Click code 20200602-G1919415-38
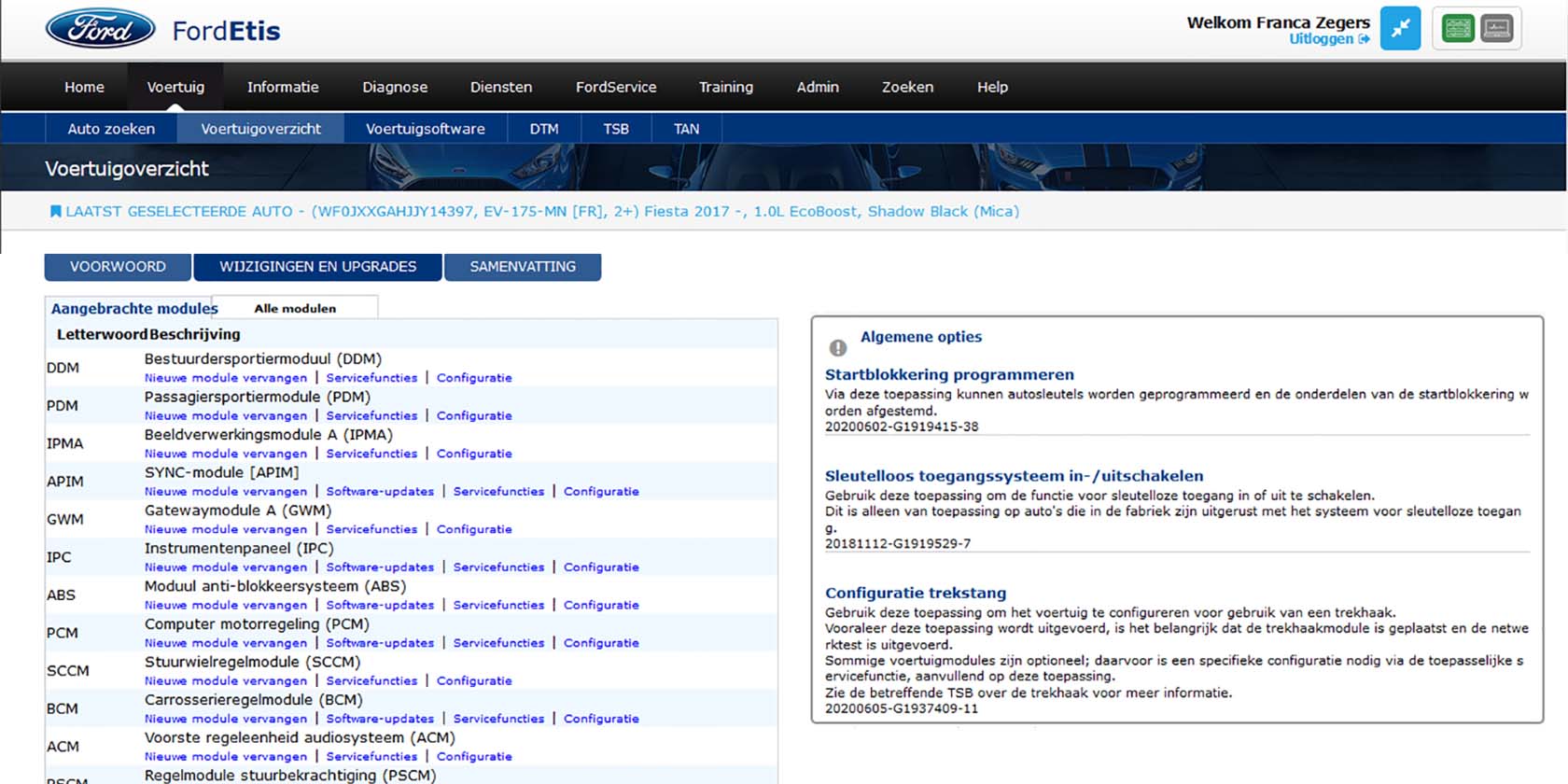1568x784 pixels. tap(902, 427)
